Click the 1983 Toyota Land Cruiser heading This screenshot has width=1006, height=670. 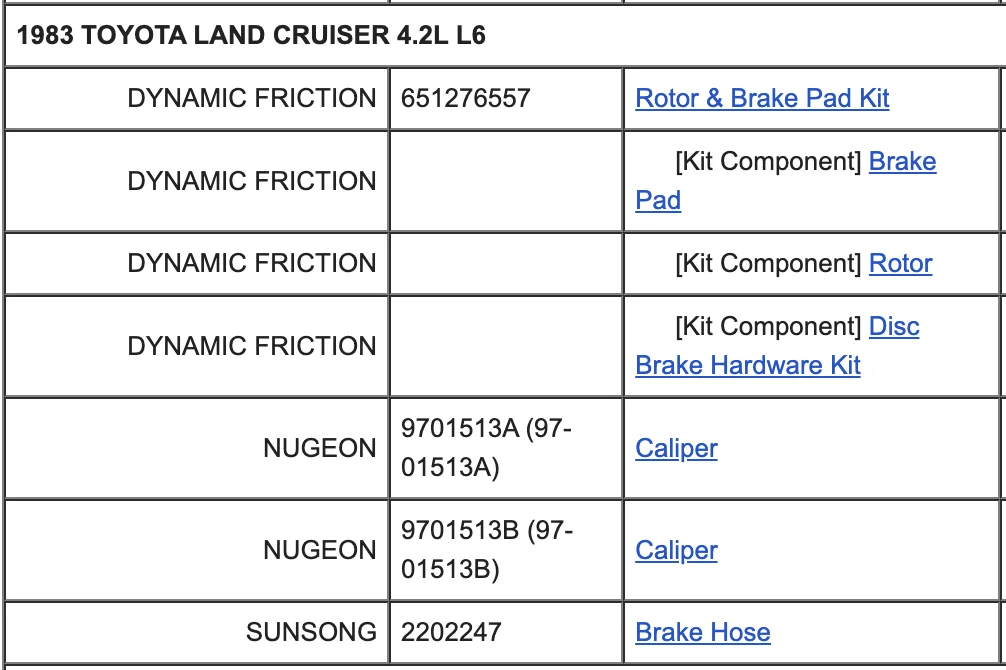(x=251, y=35)
